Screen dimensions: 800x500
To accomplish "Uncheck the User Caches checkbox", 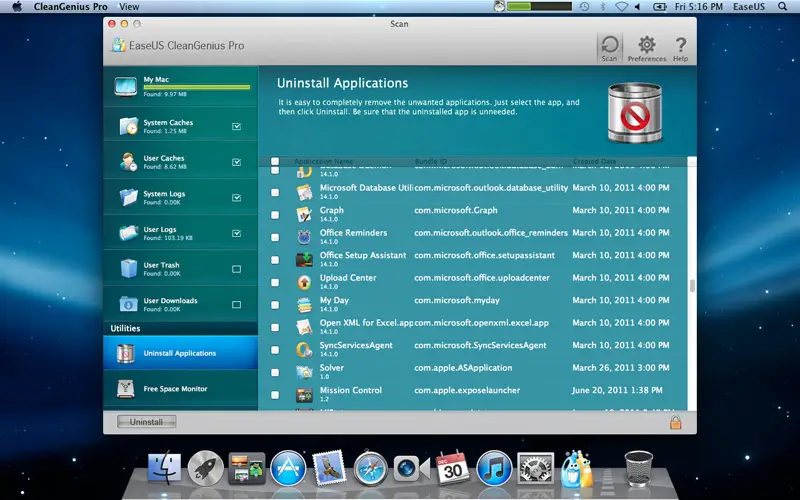I will click(236, 162).
